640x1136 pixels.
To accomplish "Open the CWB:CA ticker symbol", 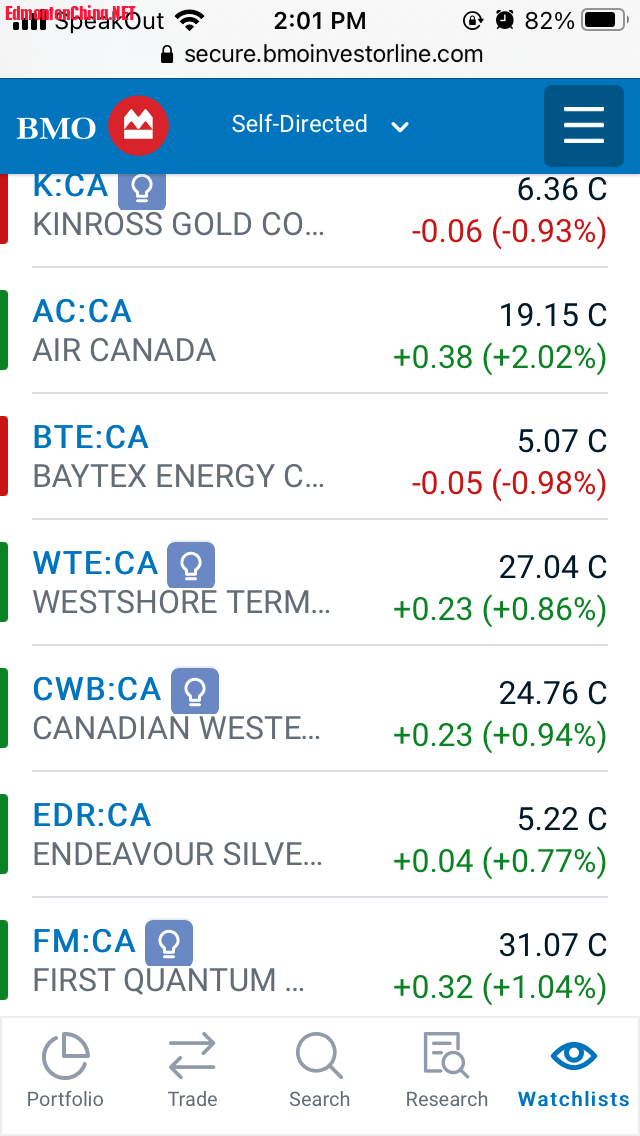I will pyautogui.click(x=97, y=689).
